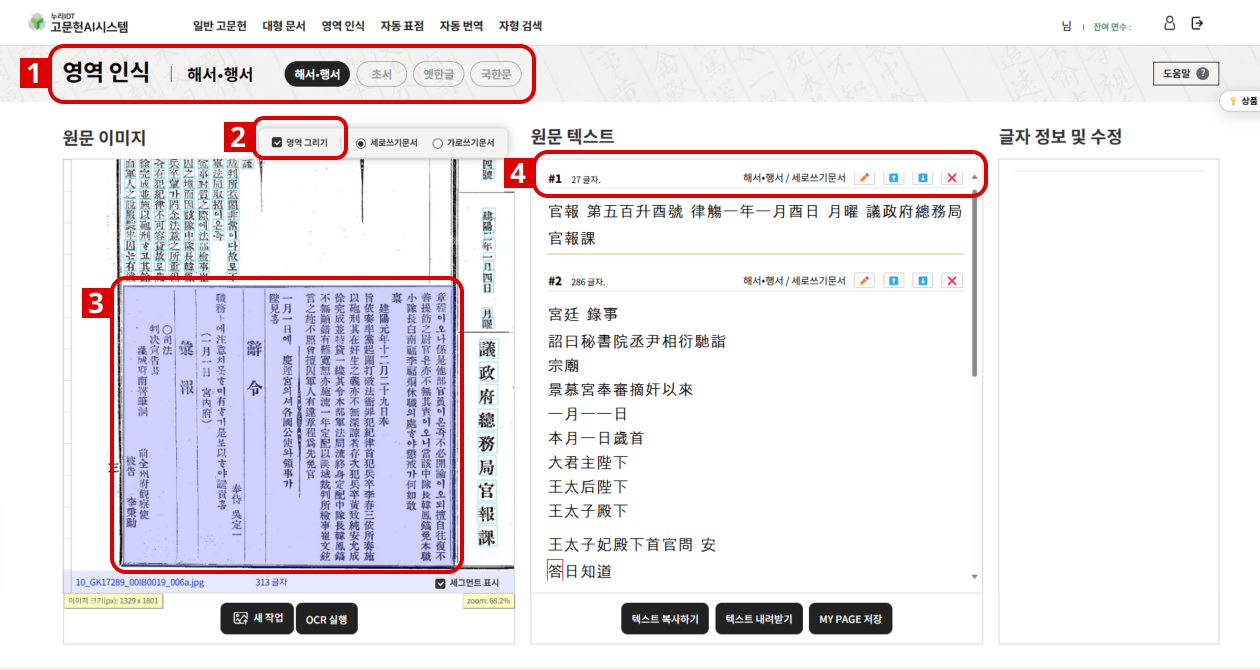Click the #2 segment header label
Image resolution: width=1260 pixels, height=670 pixels.
555,281
